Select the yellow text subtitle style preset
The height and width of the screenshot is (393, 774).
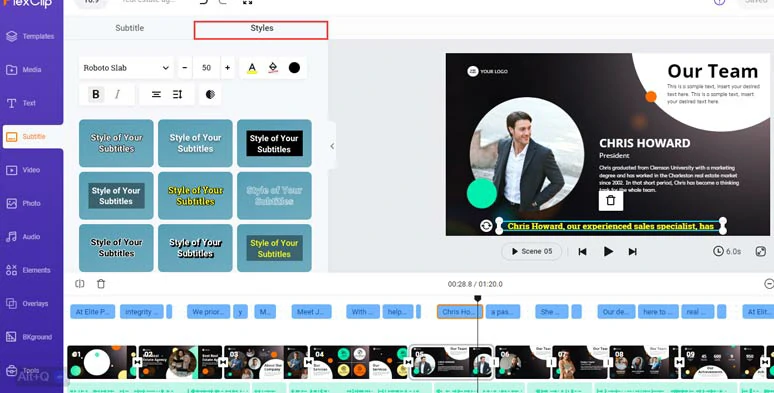[x=195, y=196]
